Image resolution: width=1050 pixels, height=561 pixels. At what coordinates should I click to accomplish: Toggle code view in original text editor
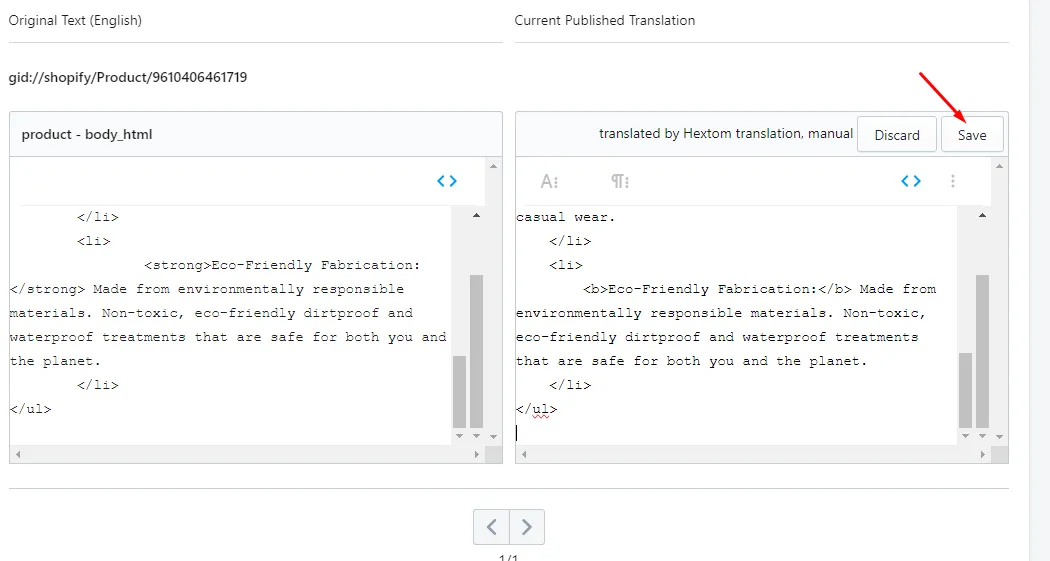pyautogui.click(x=447, y=181)
